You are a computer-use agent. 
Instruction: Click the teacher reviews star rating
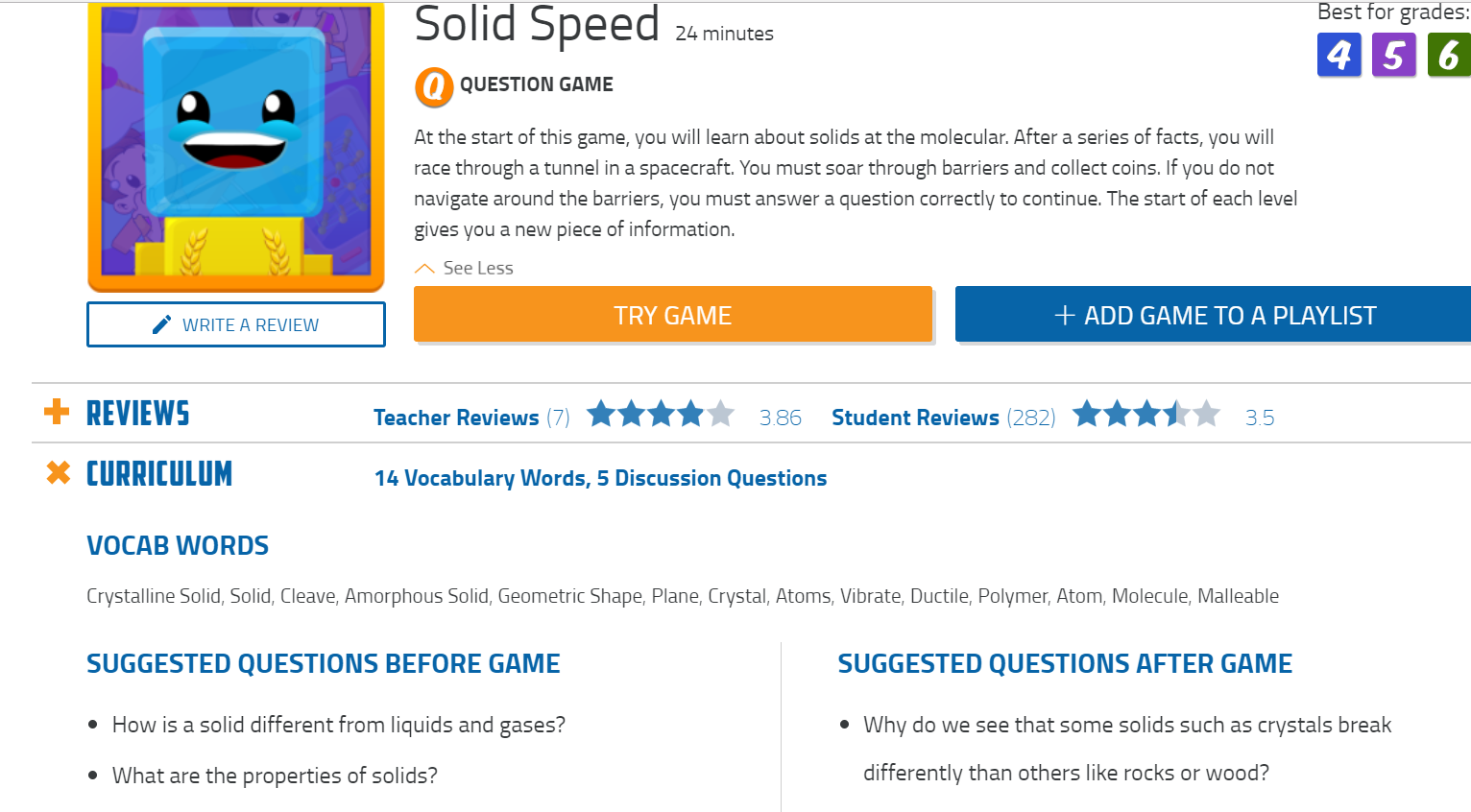pyautogui.click(x=661, y=415)
